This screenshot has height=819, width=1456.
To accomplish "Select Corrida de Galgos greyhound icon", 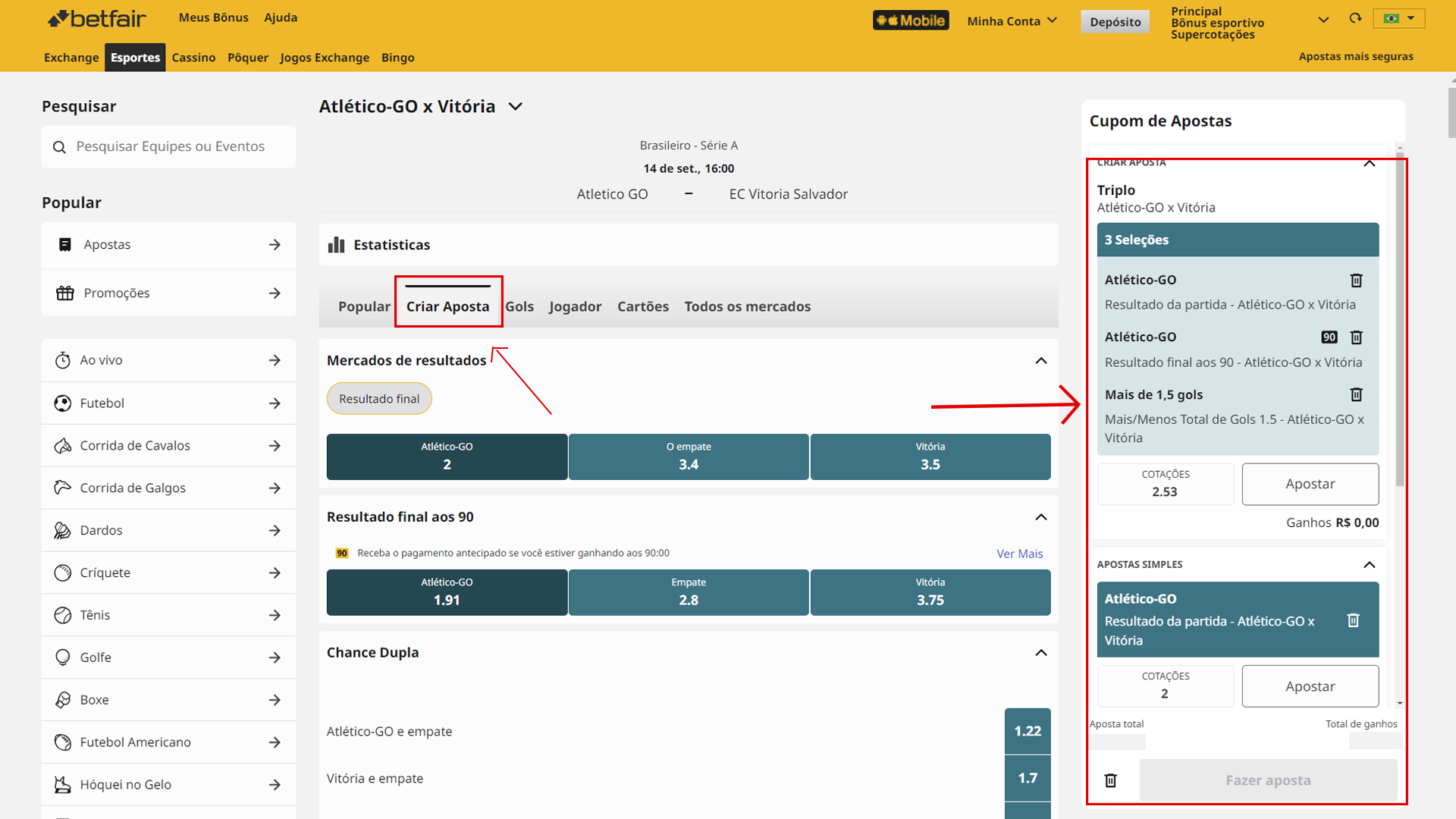I will (x=63, y=488).
